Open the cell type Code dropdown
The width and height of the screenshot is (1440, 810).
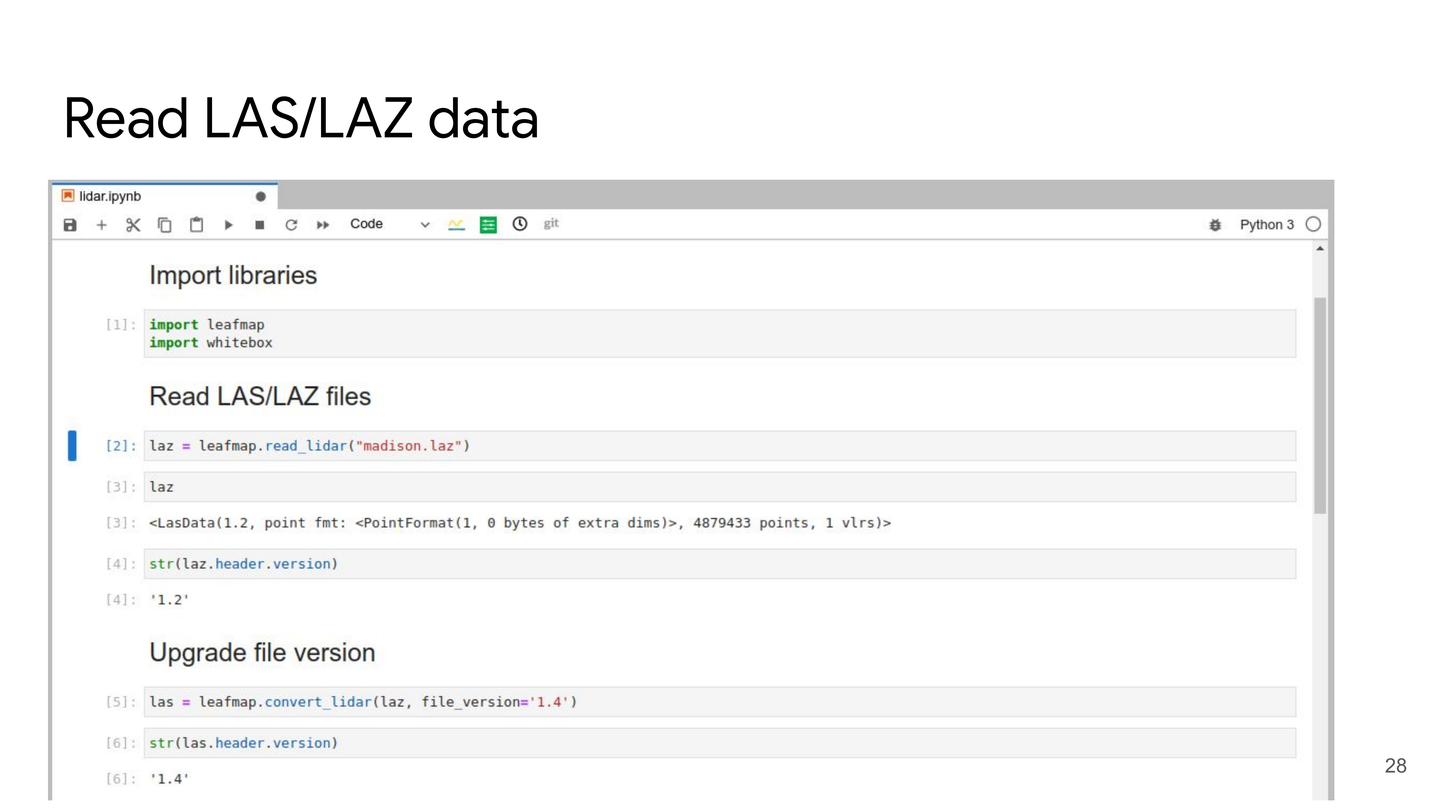point(389,224)
